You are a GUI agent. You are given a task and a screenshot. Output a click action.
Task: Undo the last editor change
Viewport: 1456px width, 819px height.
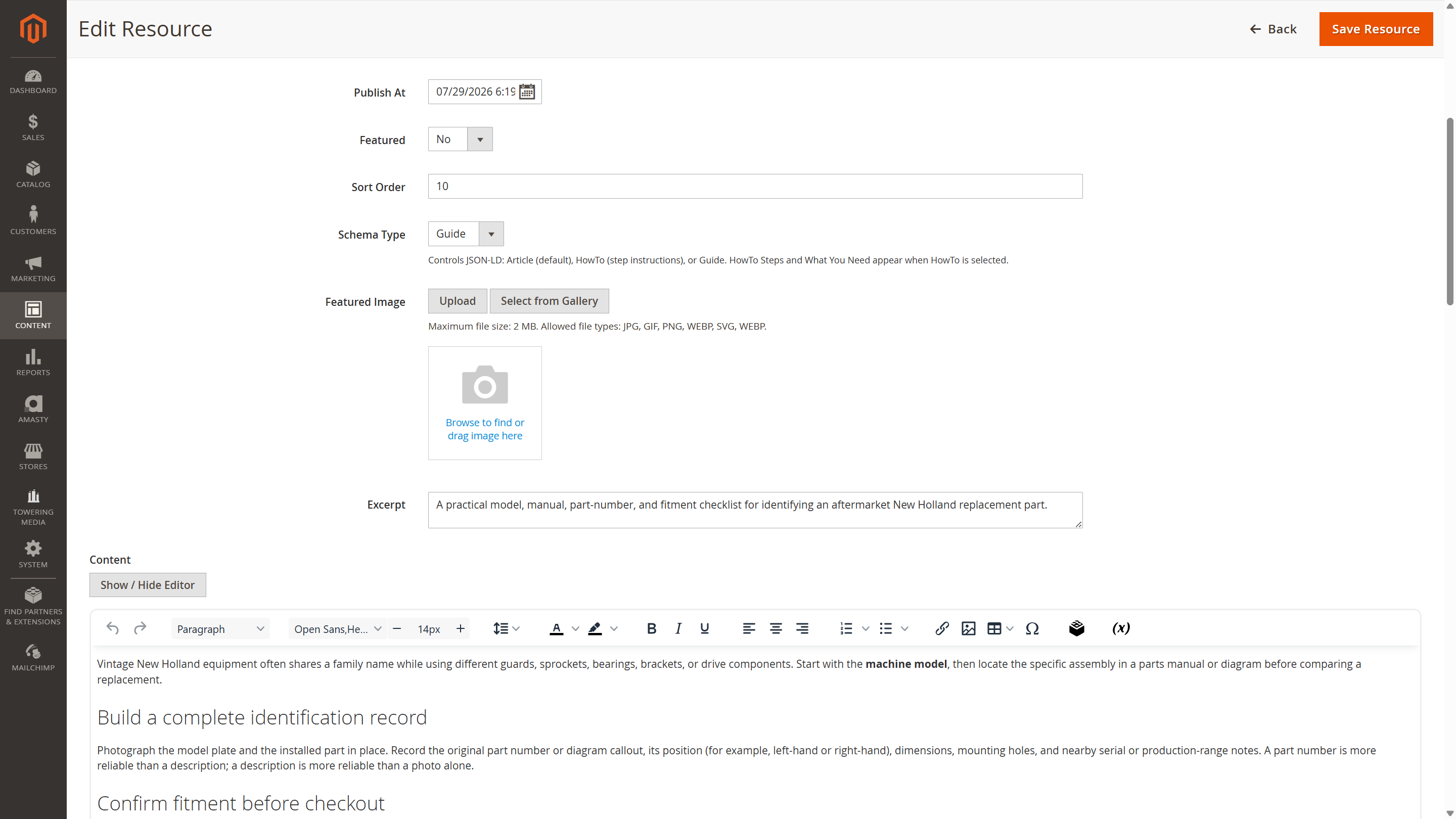coord(112,628)
